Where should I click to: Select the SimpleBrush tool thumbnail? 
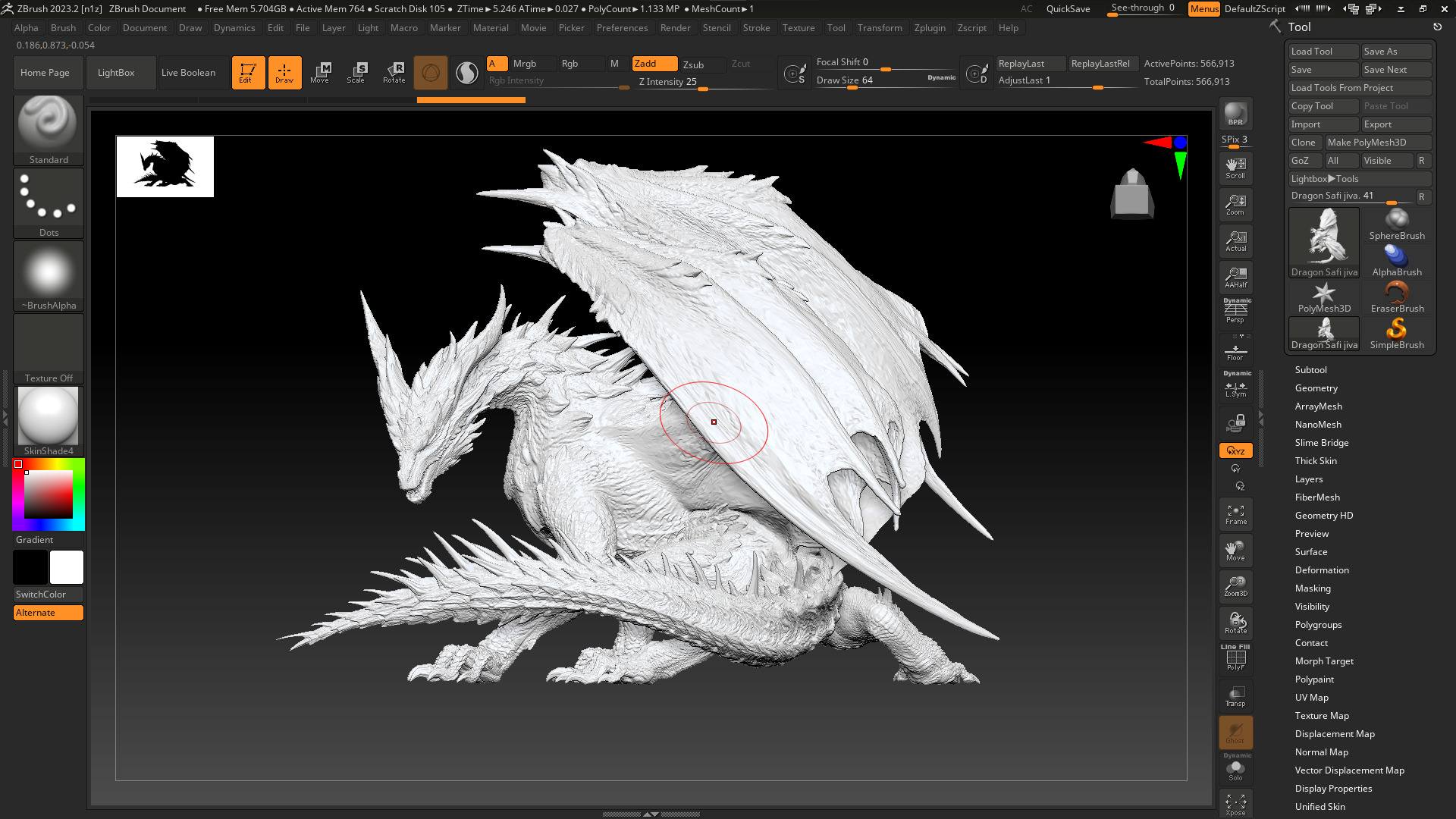[x=1397, y=334]
